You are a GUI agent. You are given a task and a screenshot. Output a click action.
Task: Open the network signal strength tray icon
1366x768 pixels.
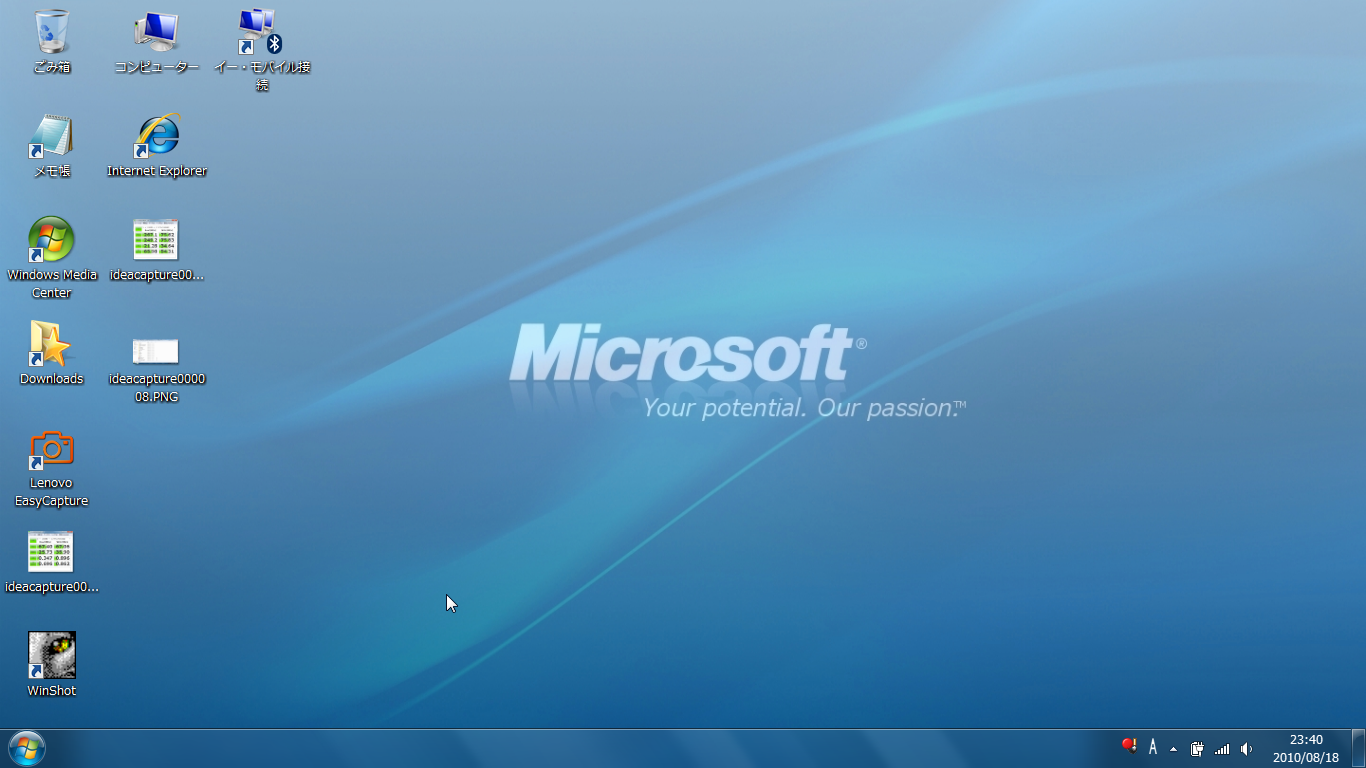(x=1222, y=748)
